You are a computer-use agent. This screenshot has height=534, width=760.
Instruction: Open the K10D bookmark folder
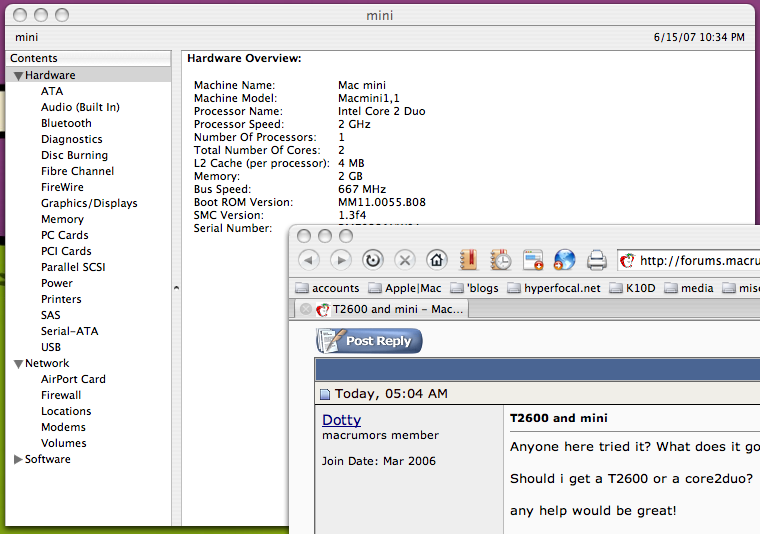pyautogui.click(x=632, y=288)
